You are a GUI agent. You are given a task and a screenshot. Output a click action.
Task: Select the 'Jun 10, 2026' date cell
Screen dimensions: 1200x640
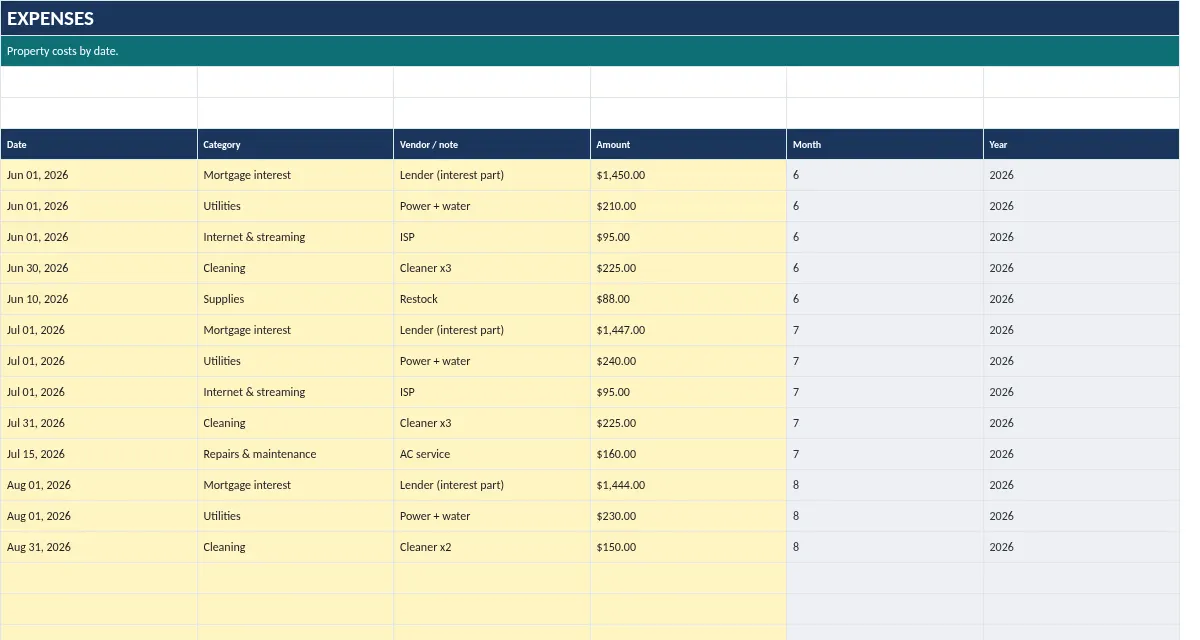(x=99, y=299)
